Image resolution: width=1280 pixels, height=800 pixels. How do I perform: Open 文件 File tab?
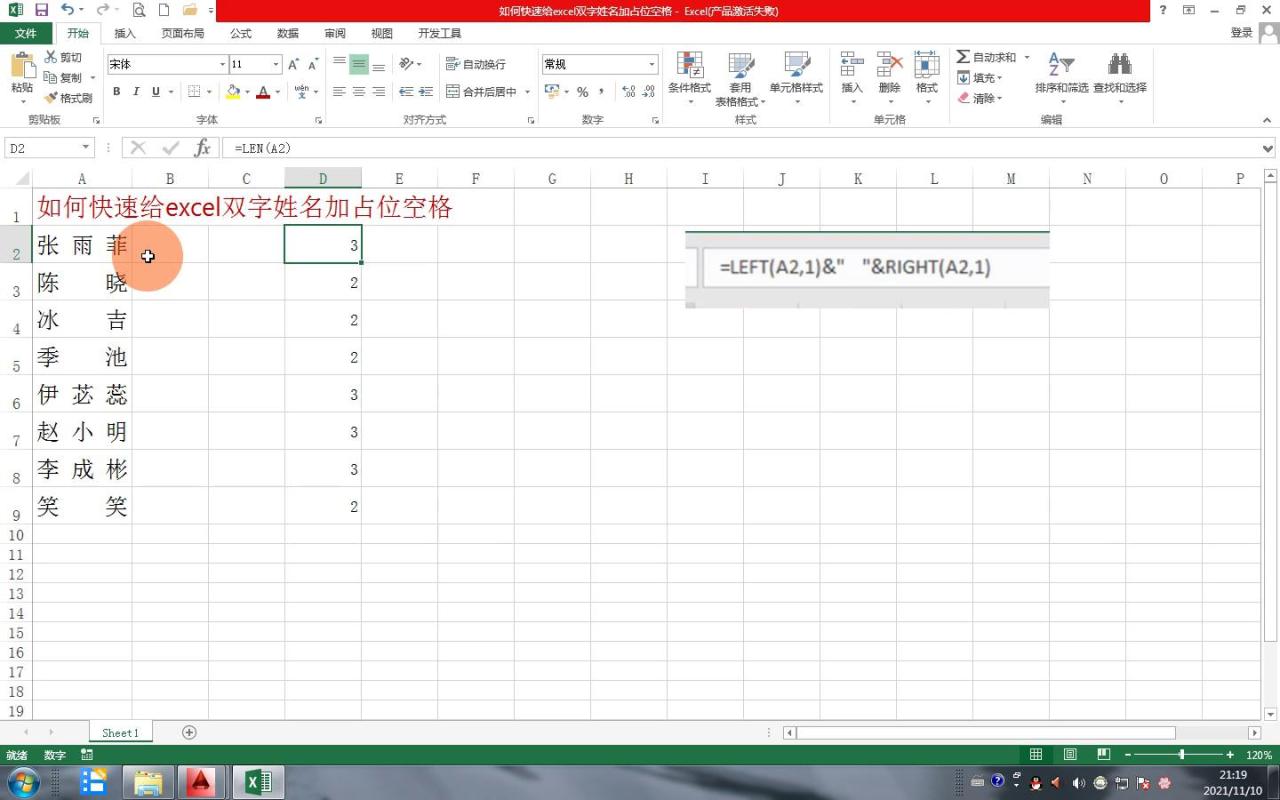tap(25, 33)
